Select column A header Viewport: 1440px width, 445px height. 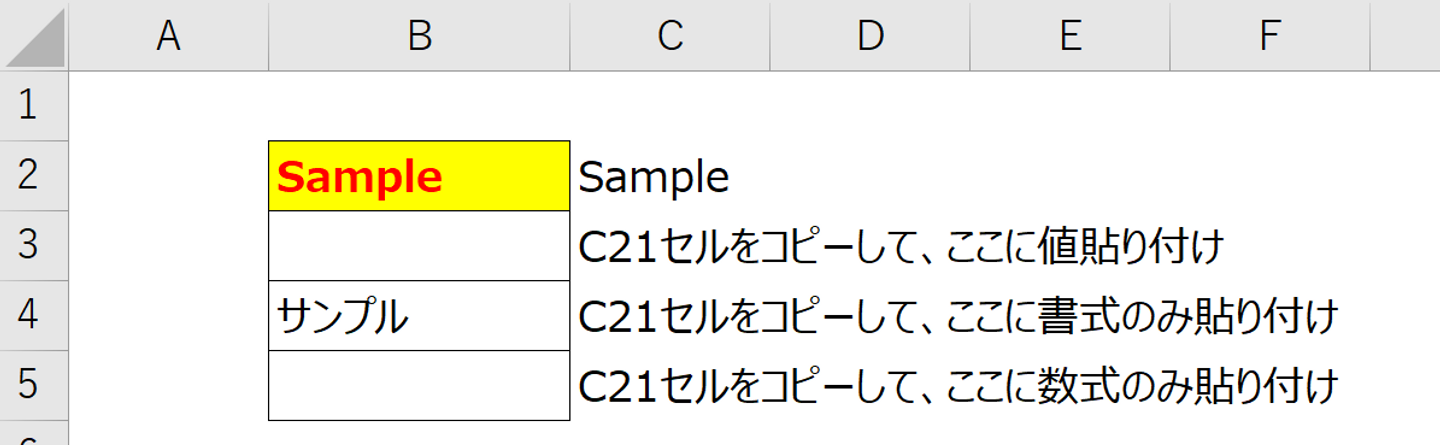(x=169, y=35)
